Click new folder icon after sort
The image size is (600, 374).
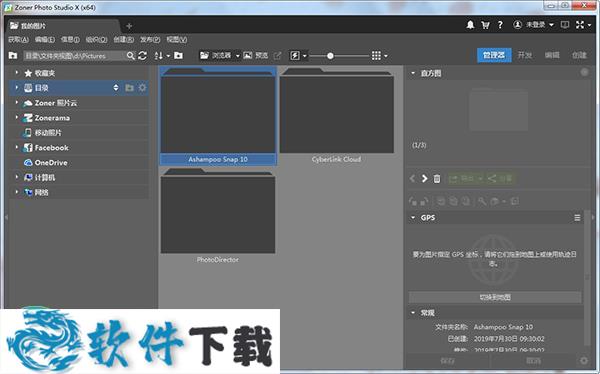178,56
